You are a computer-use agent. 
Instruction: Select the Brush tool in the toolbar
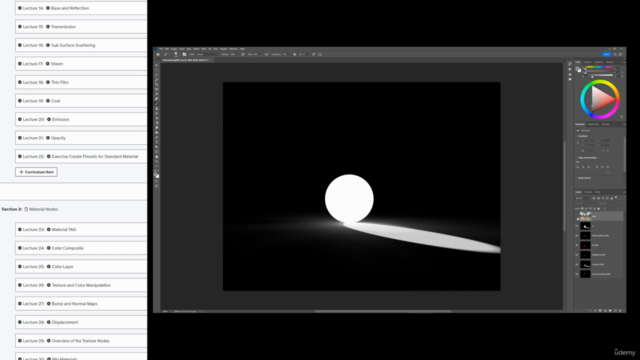(x=157, y=103)
